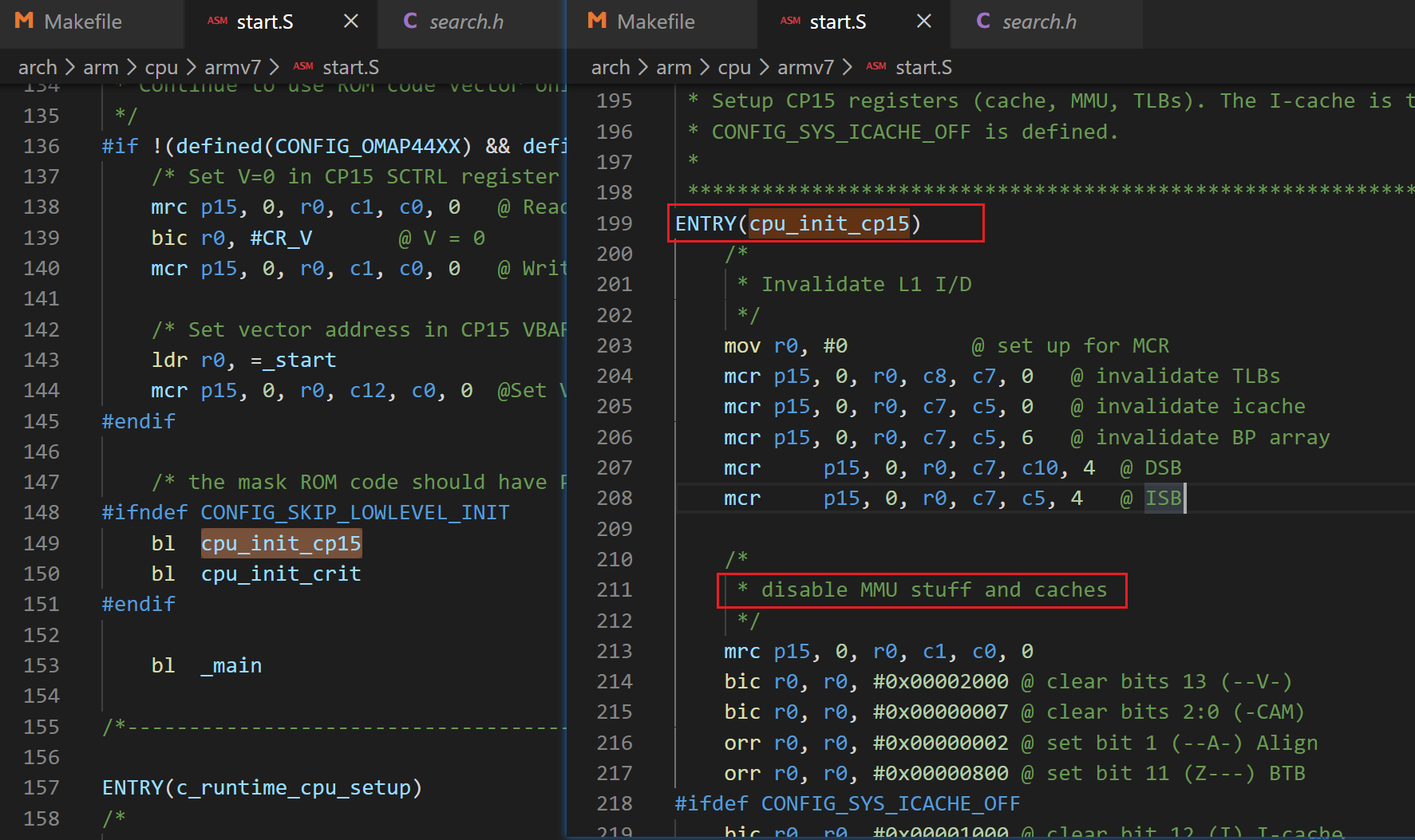Click 'arch' breadcrumb in left editor
Screen dimensions: 1415x840
pyautogui.click(x=38, y=68)
